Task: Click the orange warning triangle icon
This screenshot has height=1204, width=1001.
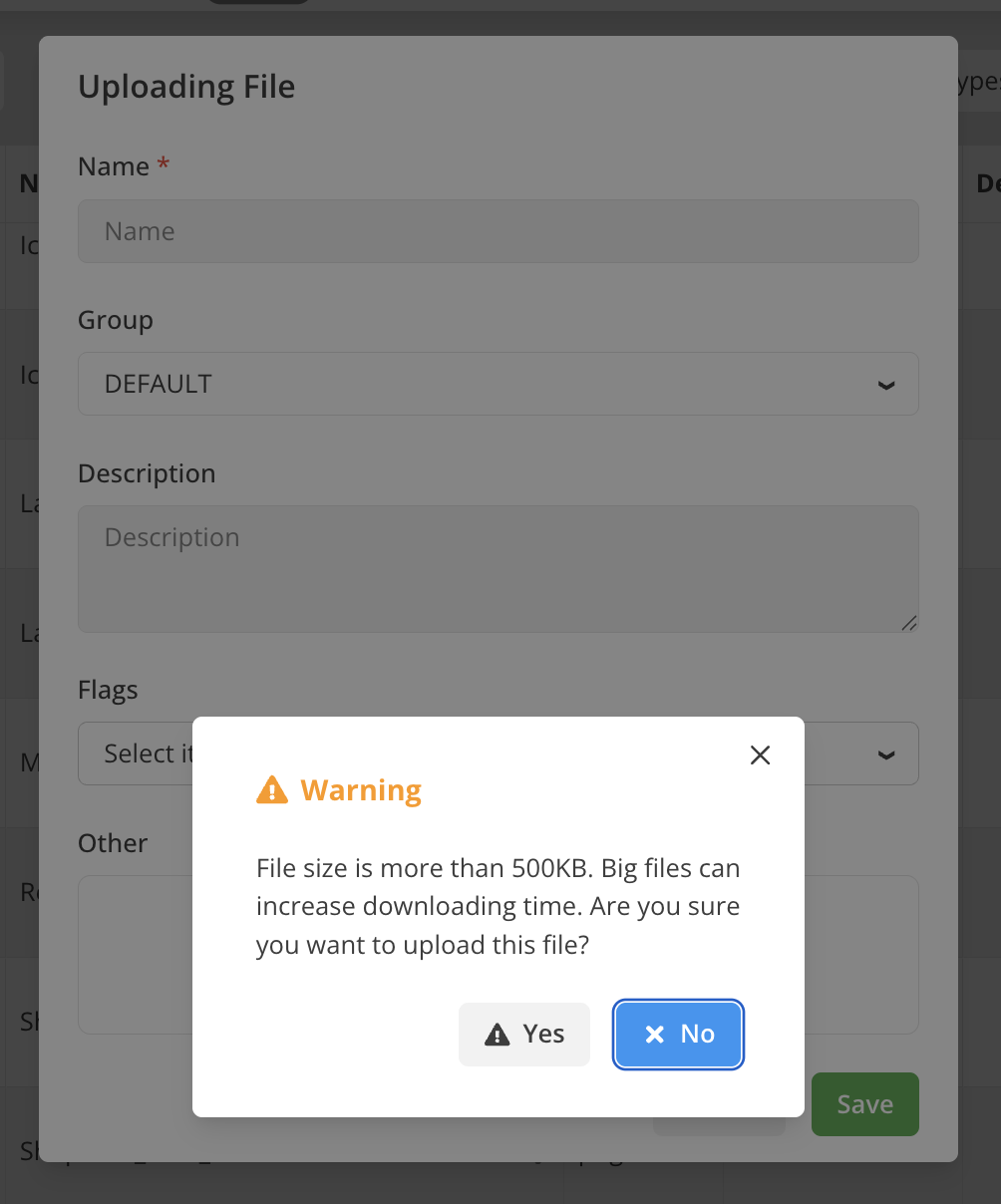Action: point(271,789)
